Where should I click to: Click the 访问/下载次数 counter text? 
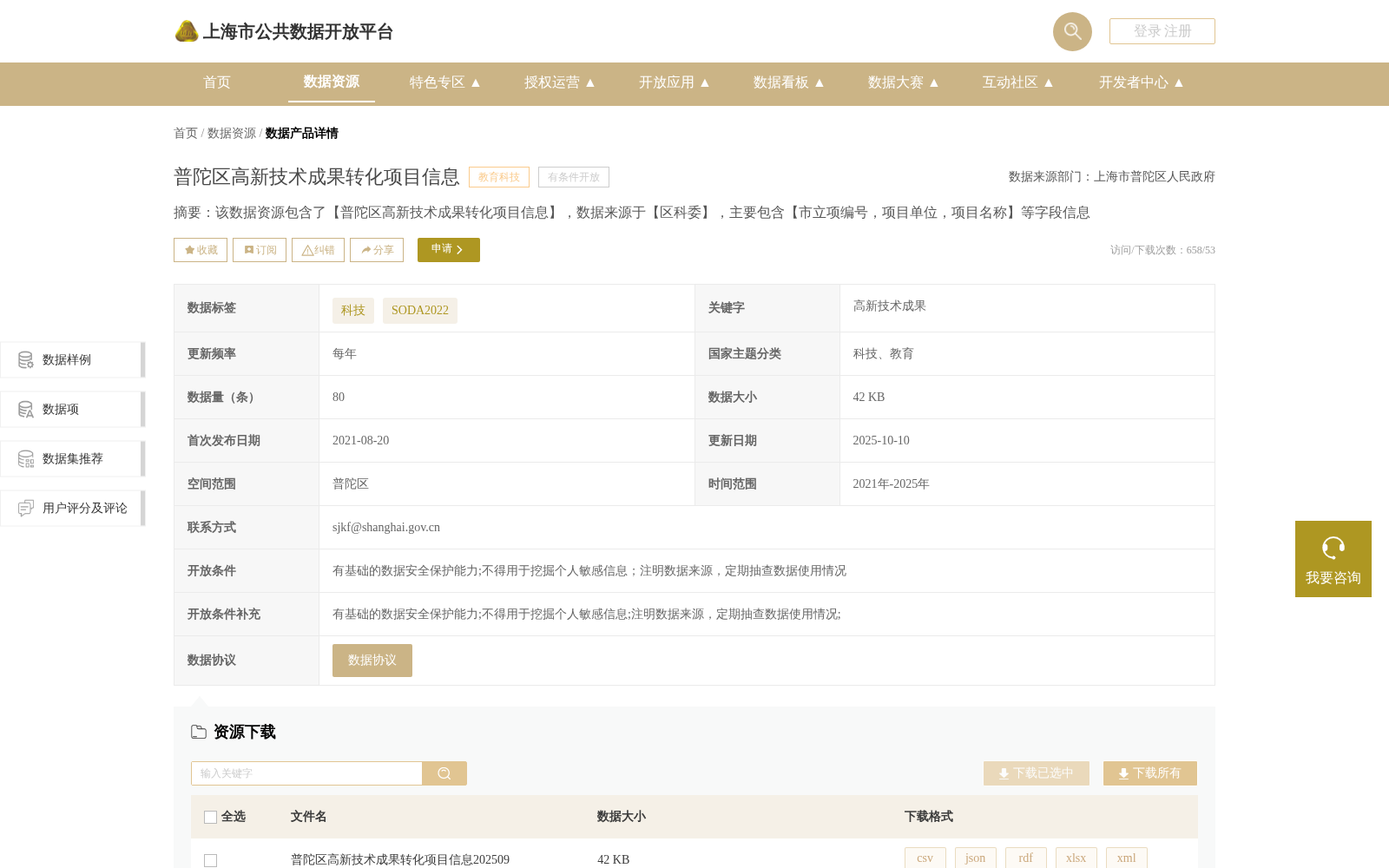(x=1162, y=250)
